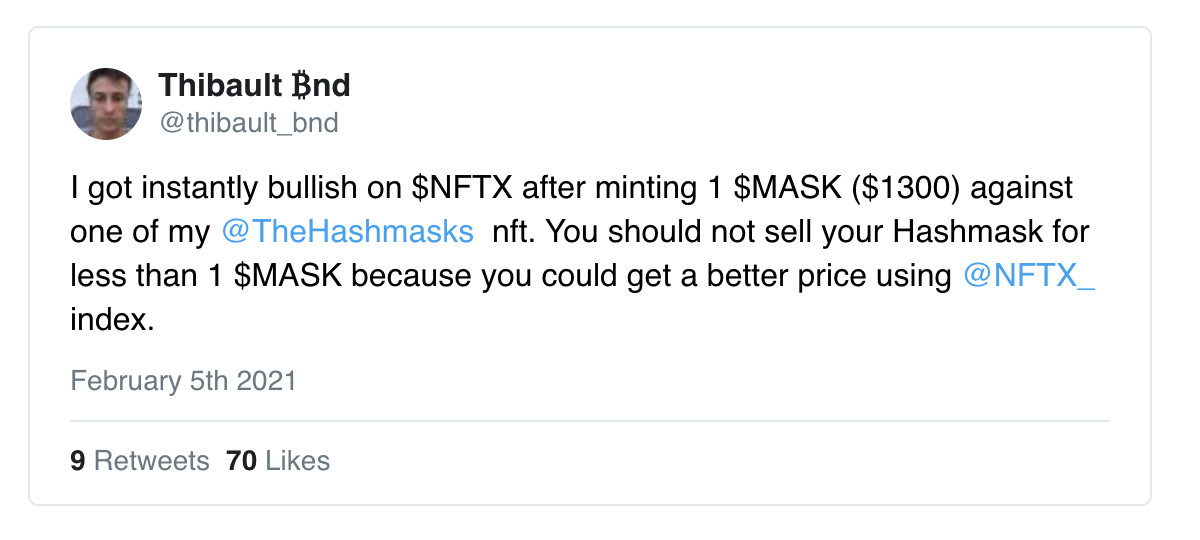Open the @thibault_bnd handle
Screen dimensions: 1200x540
point(249,123)
